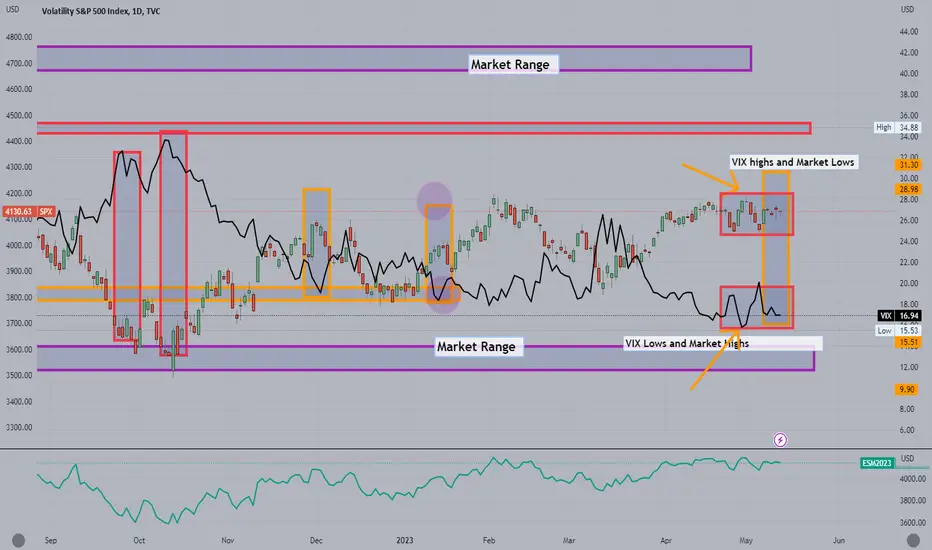This screenshot has width=932, height=550.
Task: Select the 'VIX highs and Market Lows' annotation
Action: point(793,162)
